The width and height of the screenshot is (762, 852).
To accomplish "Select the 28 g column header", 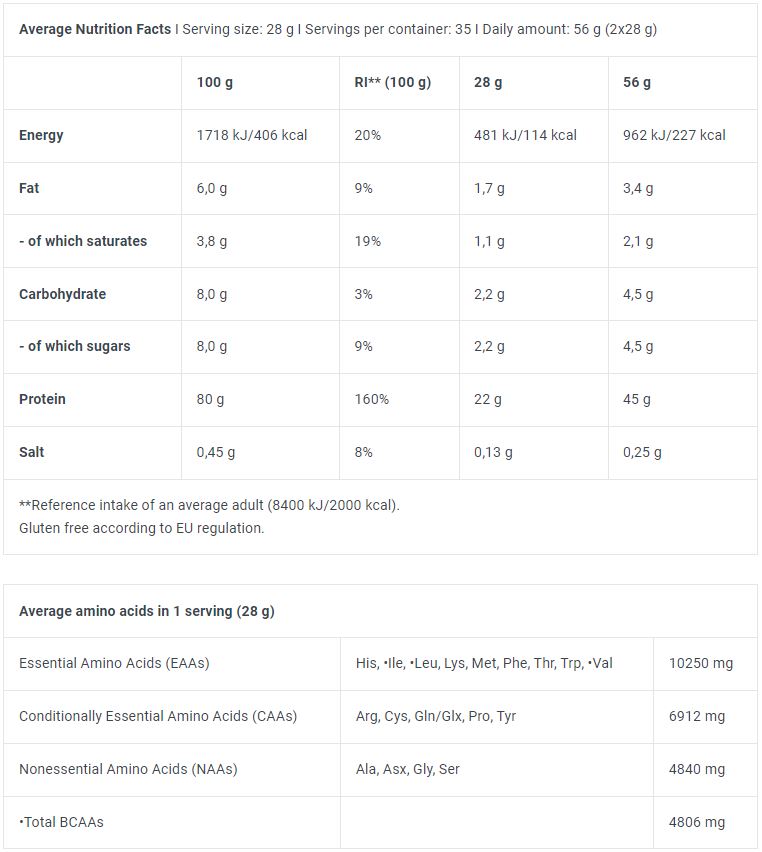I will (x=488, y=82).
